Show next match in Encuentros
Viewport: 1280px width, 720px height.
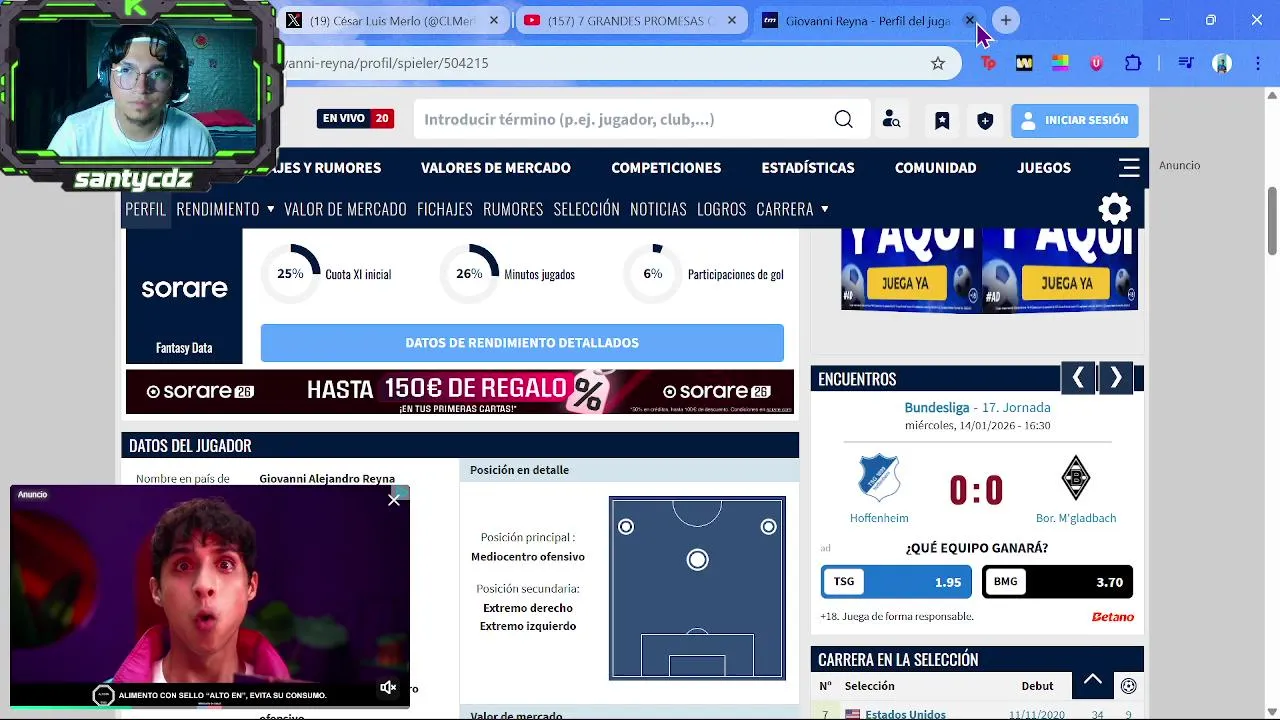pyautogui.click(x=1116, y=378)
